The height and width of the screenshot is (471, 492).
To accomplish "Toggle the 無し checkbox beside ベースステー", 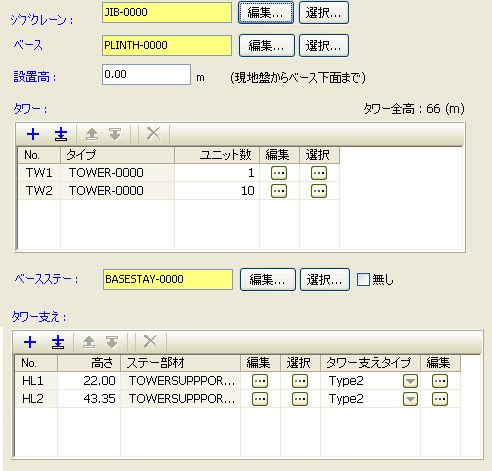I will [x=363, y=279].
